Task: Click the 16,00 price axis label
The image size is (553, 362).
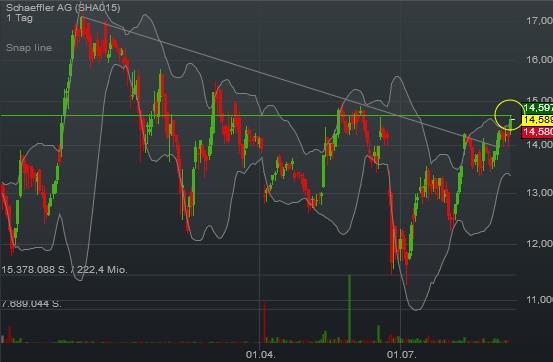Action: (x=539, y=59)
